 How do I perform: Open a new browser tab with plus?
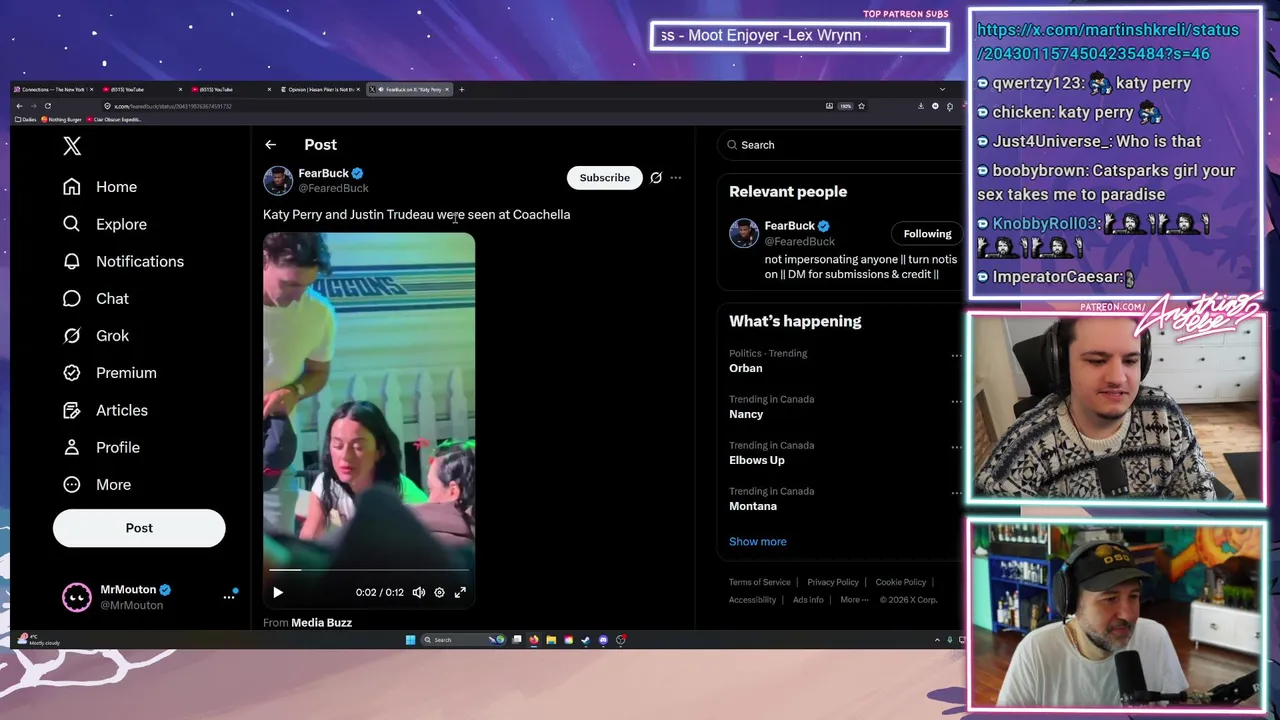(461, 89)
